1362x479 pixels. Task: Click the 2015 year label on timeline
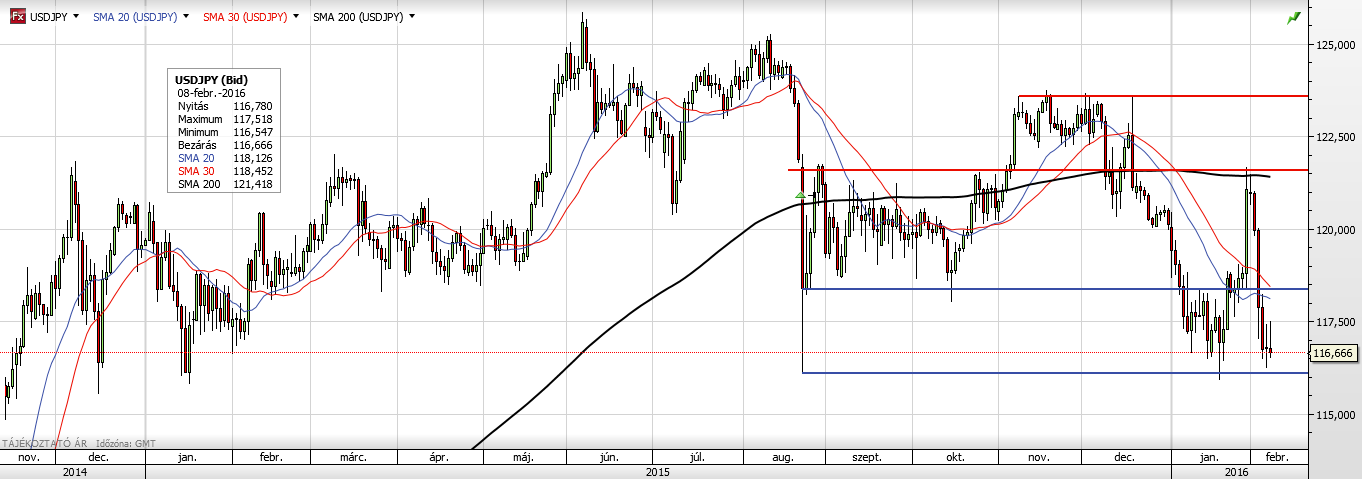tap(657, 471)
